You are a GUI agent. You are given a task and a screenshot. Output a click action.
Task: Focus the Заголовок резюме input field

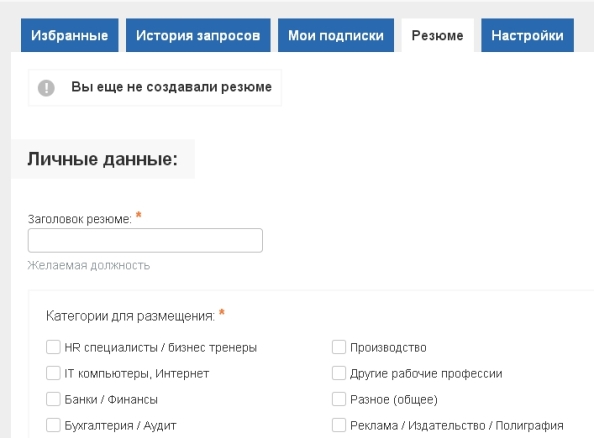[145, 240]
